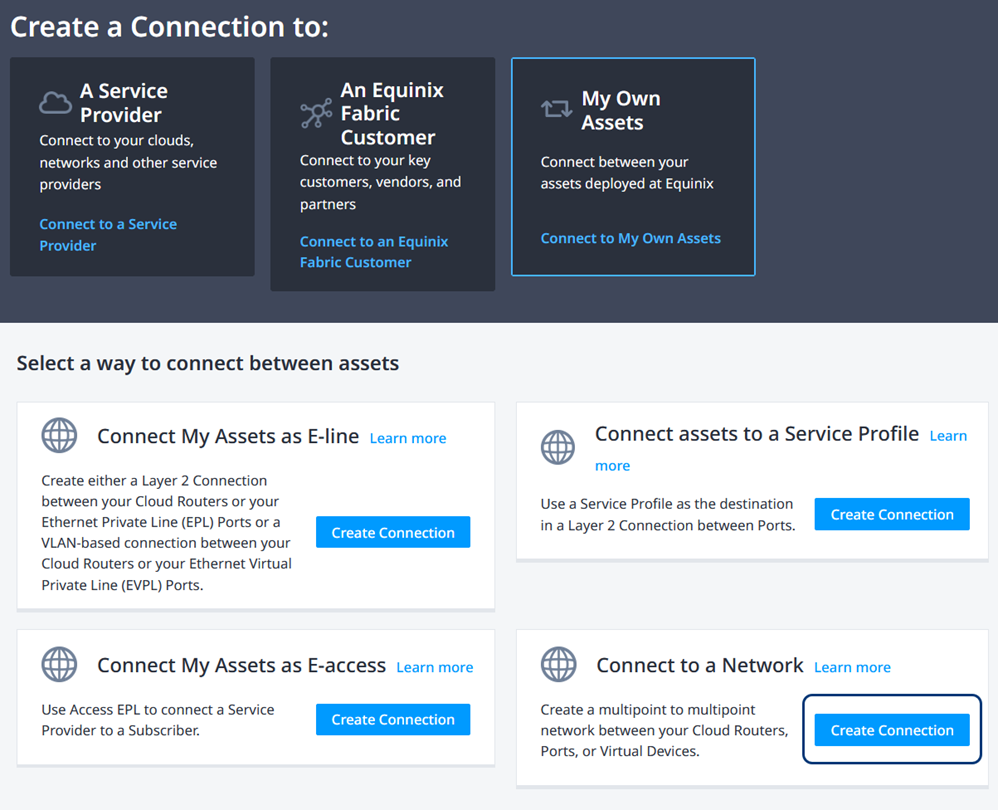
Task: Open the Connect to a Service Provider link
Action: [x=108, y=235]
